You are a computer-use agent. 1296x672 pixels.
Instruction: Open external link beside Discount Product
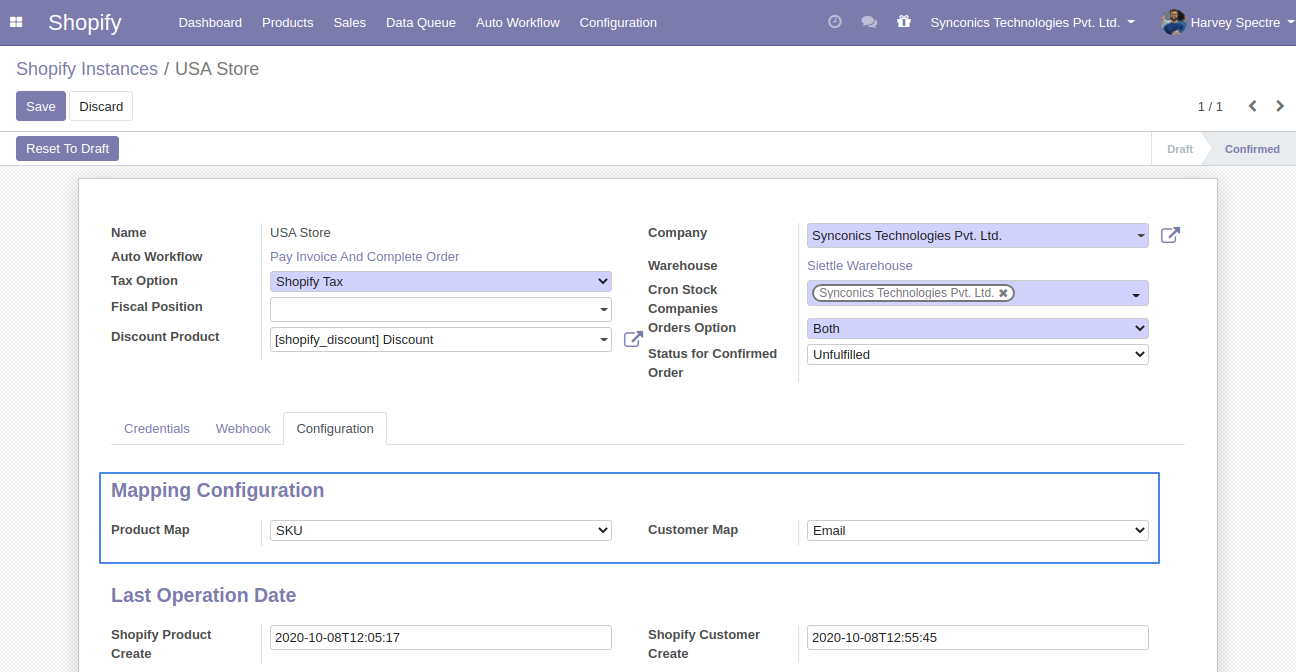[633, 340]
